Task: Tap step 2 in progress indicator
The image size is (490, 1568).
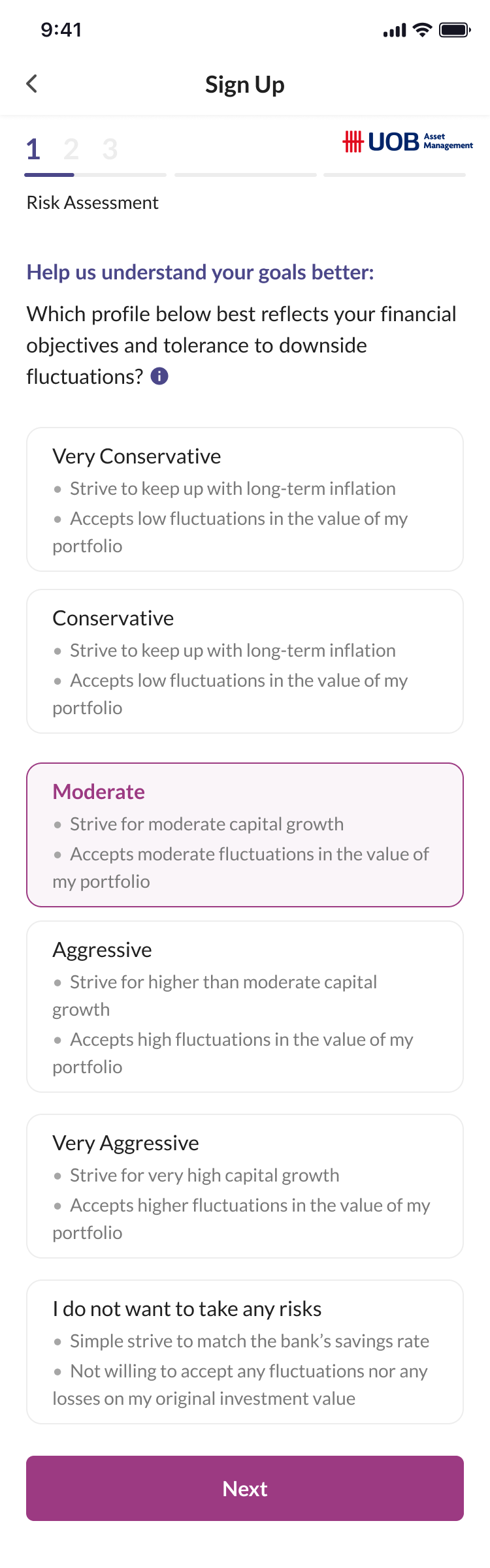Action: point(71,149)
